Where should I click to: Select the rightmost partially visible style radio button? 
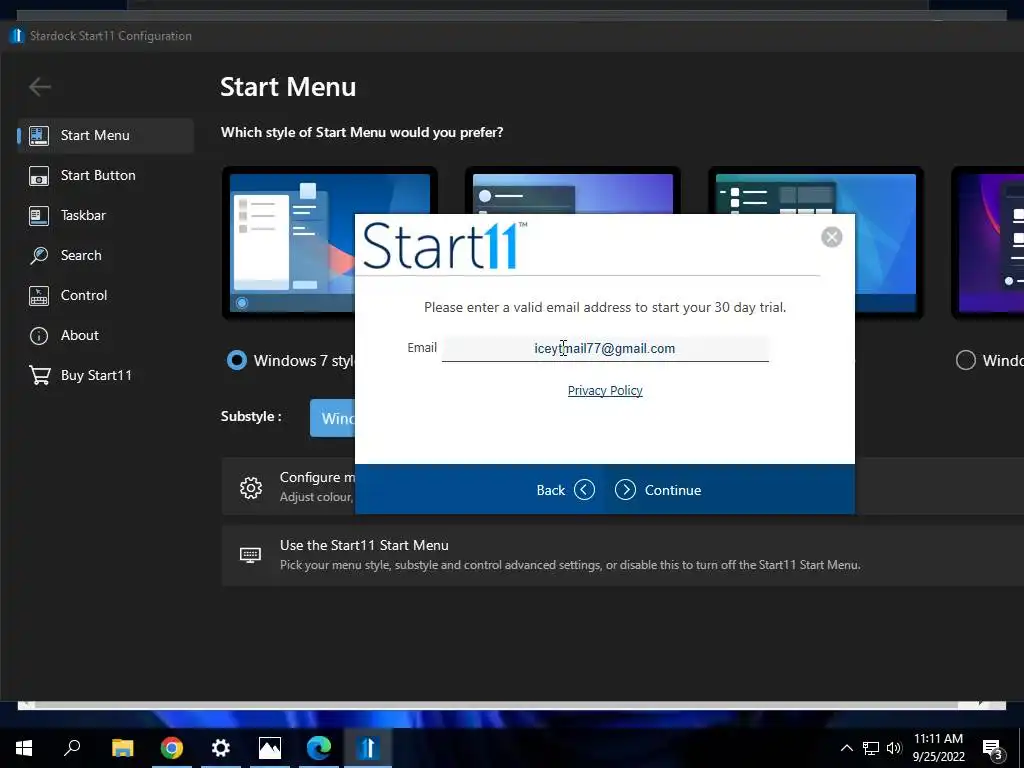[965, 360]
